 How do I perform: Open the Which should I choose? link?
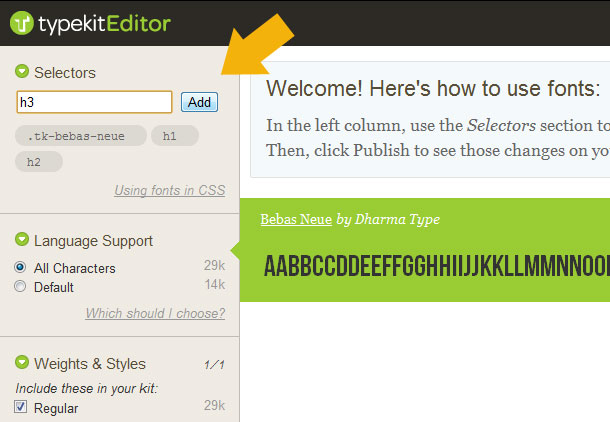tap(155, 313)
